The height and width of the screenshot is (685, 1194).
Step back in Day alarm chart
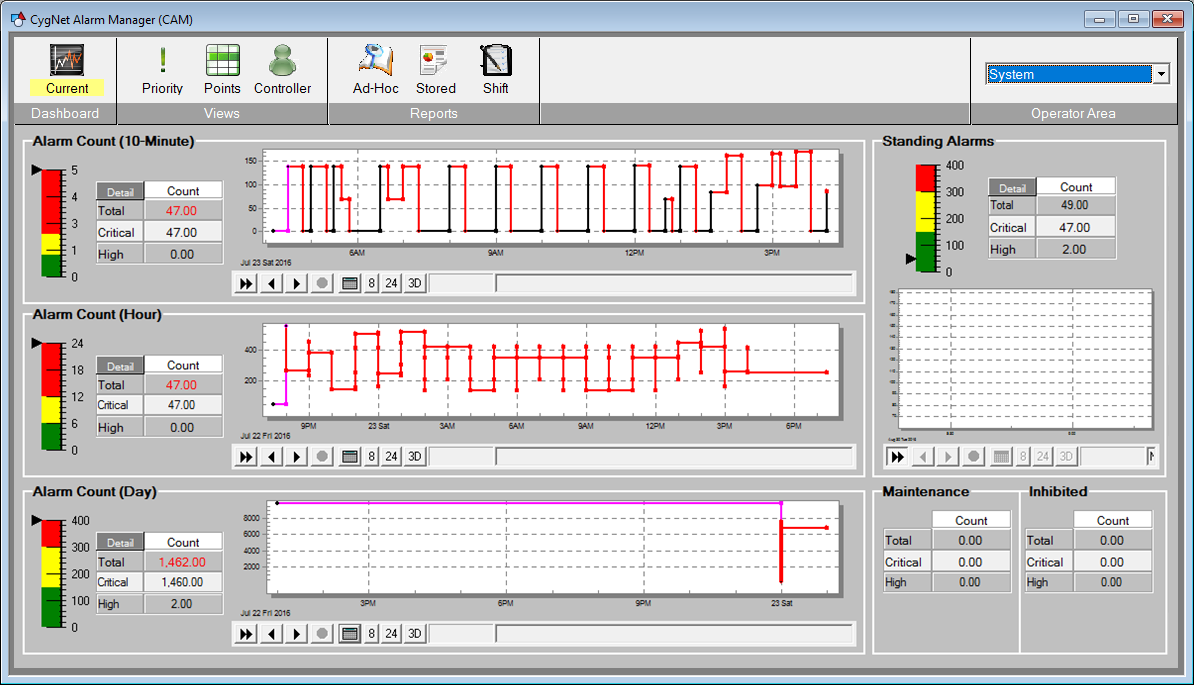[271, 633]
